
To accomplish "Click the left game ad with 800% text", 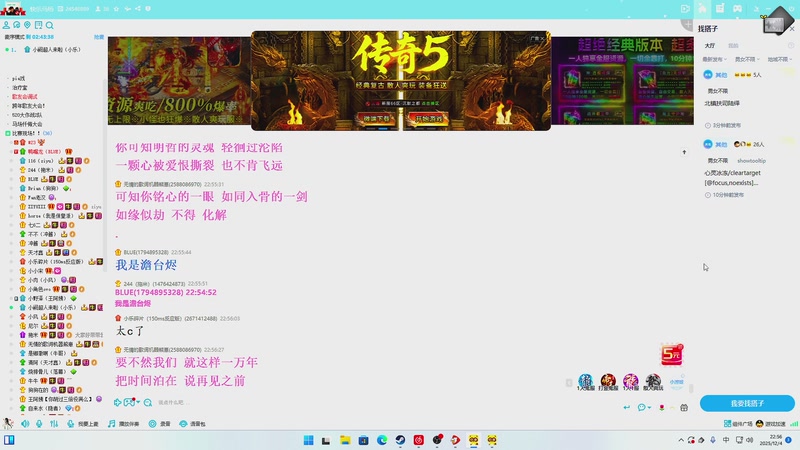I will click(x=179, y=81).
